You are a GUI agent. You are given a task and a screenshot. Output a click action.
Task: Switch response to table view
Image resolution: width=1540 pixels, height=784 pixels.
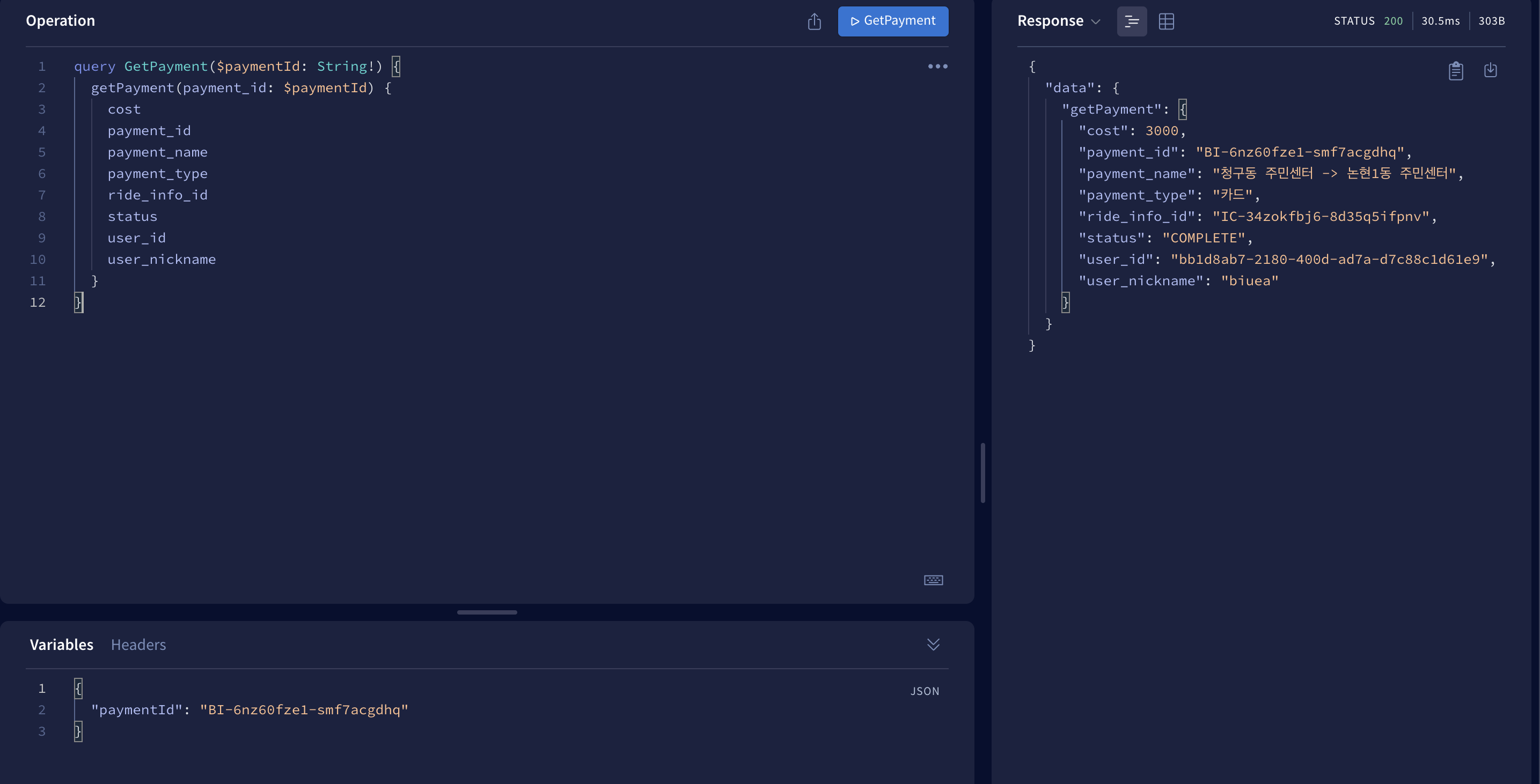pyautogui.click(x=1166, y=21)
